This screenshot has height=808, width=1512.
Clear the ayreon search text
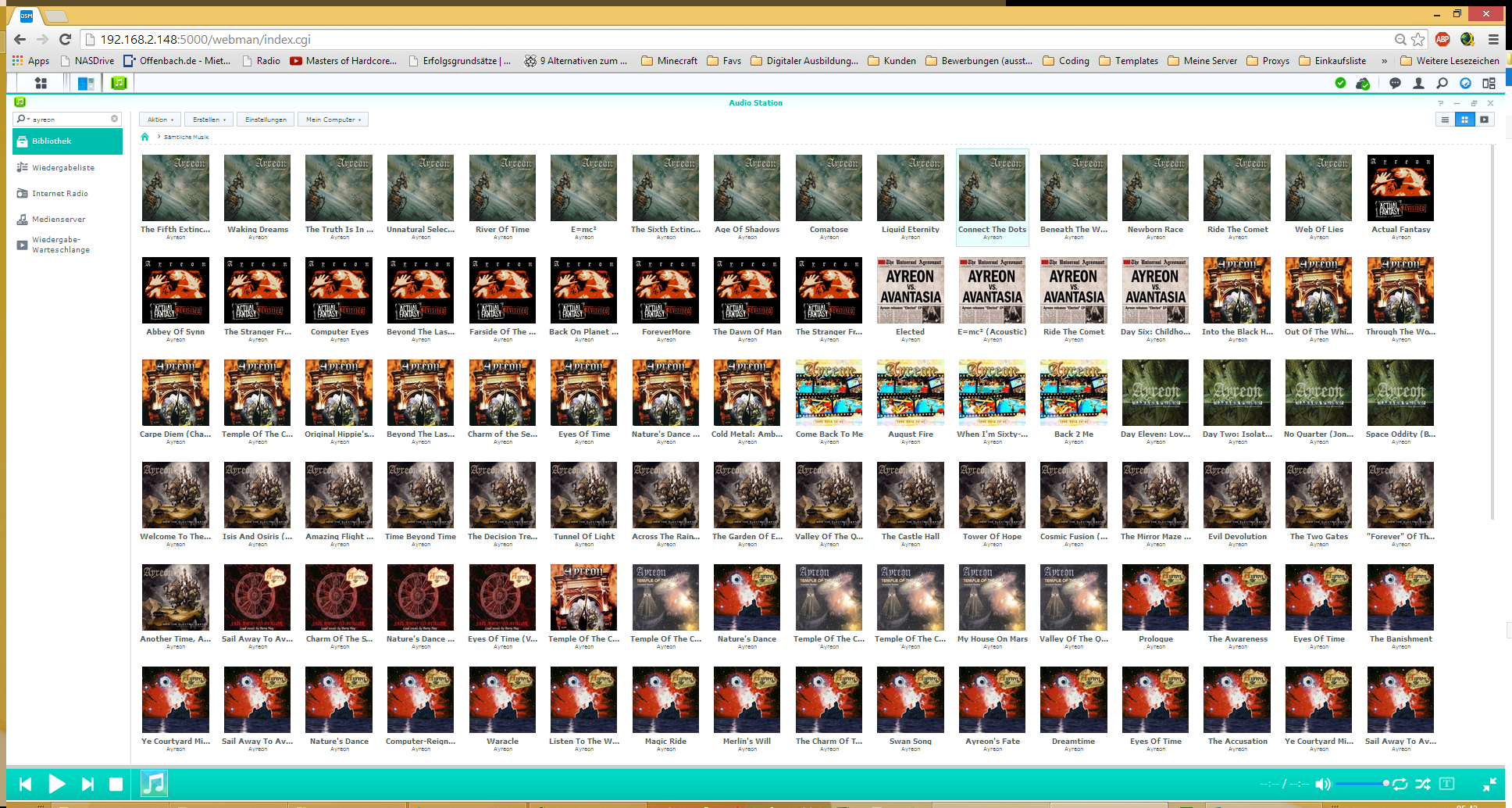pos(114,119)
